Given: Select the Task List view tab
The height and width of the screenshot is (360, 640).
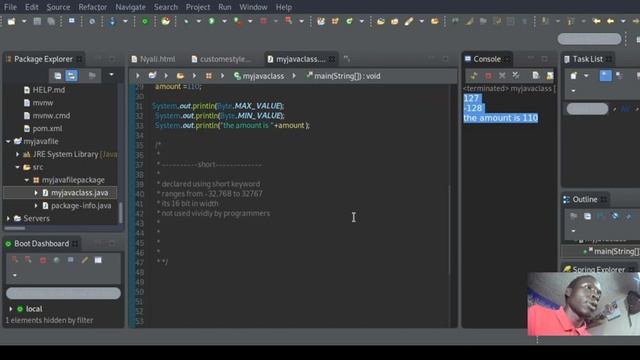Looking at the screenshot, I should click(587, 59).
